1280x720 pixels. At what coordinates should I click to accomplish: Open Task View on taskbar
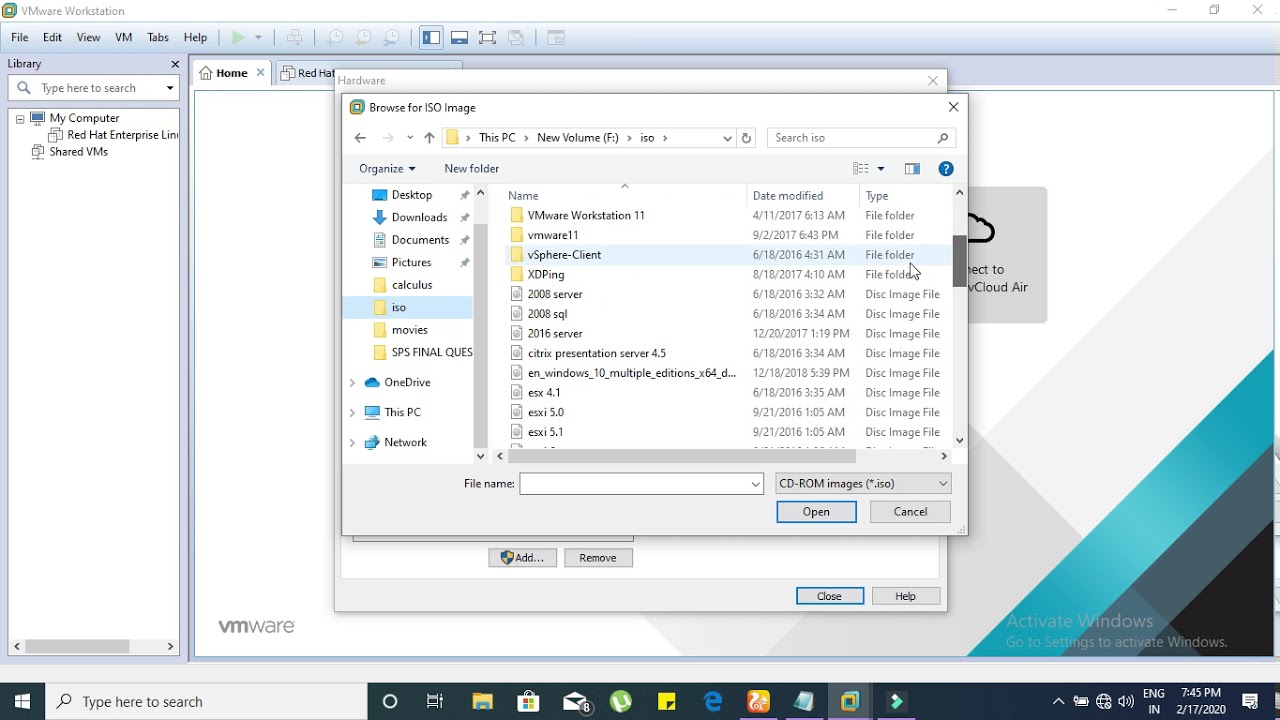tap(435, 702)
